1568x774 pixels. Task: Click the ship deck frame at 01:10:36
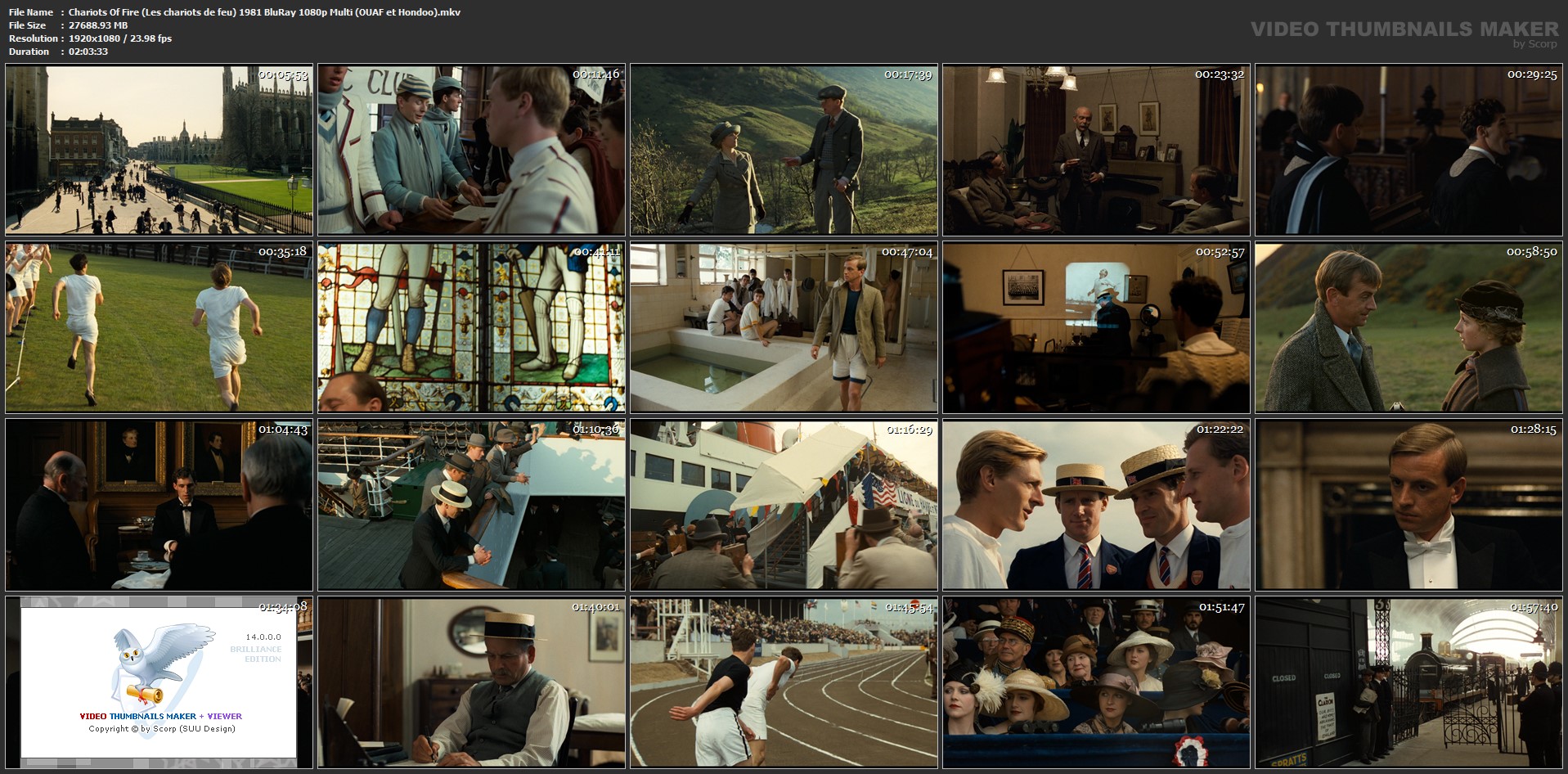coord(472,506)
